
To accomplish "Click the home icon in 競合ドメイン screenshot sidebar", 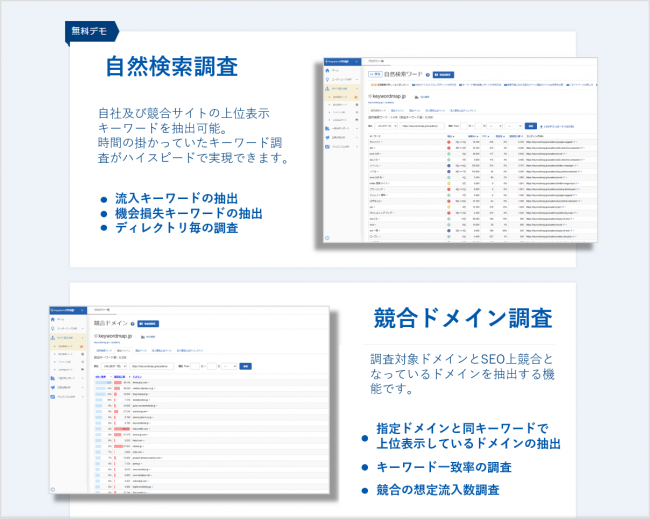I will (53, 320).
